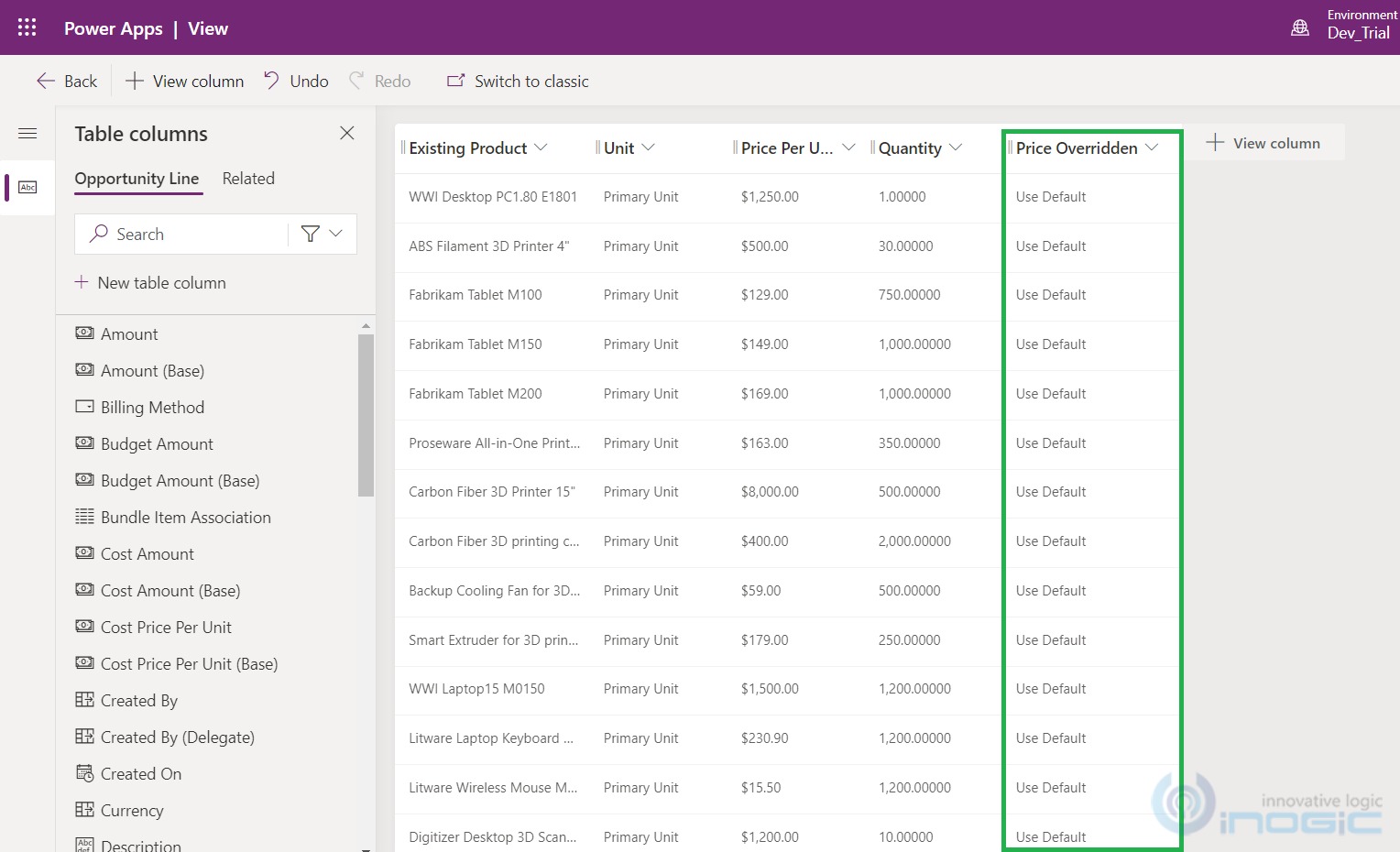Click the table columns list scrollbar

click(x=366, y=415)
